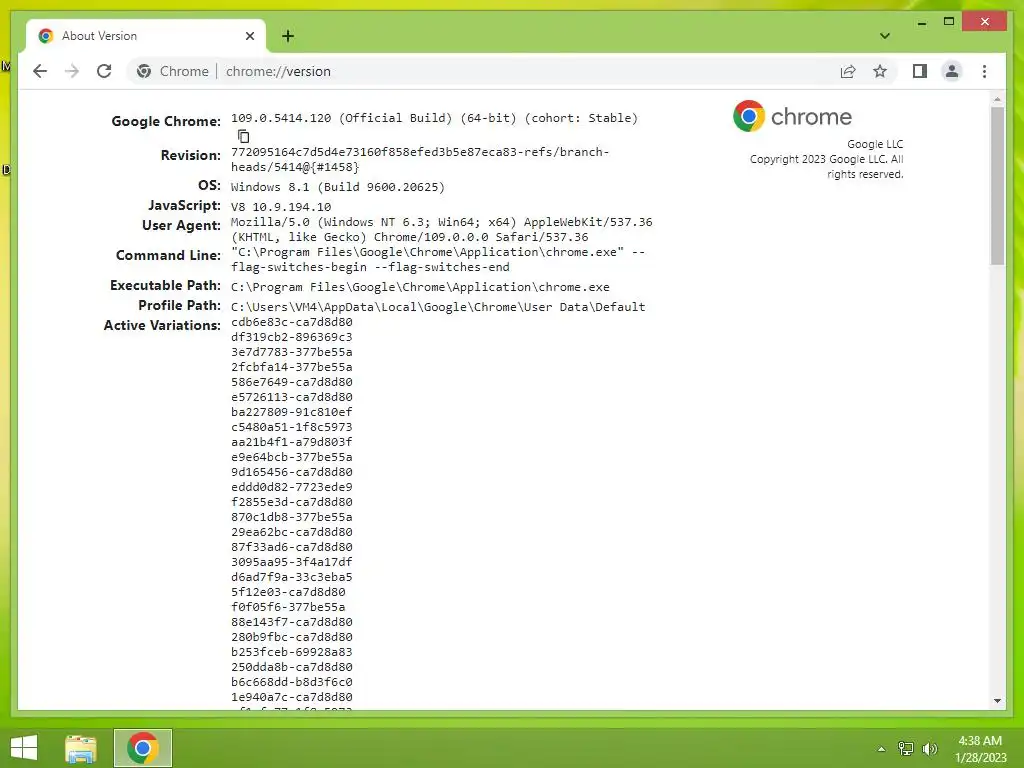Copy version string with the copy icon
The image size is (1024, 768).
pos(244,136)
